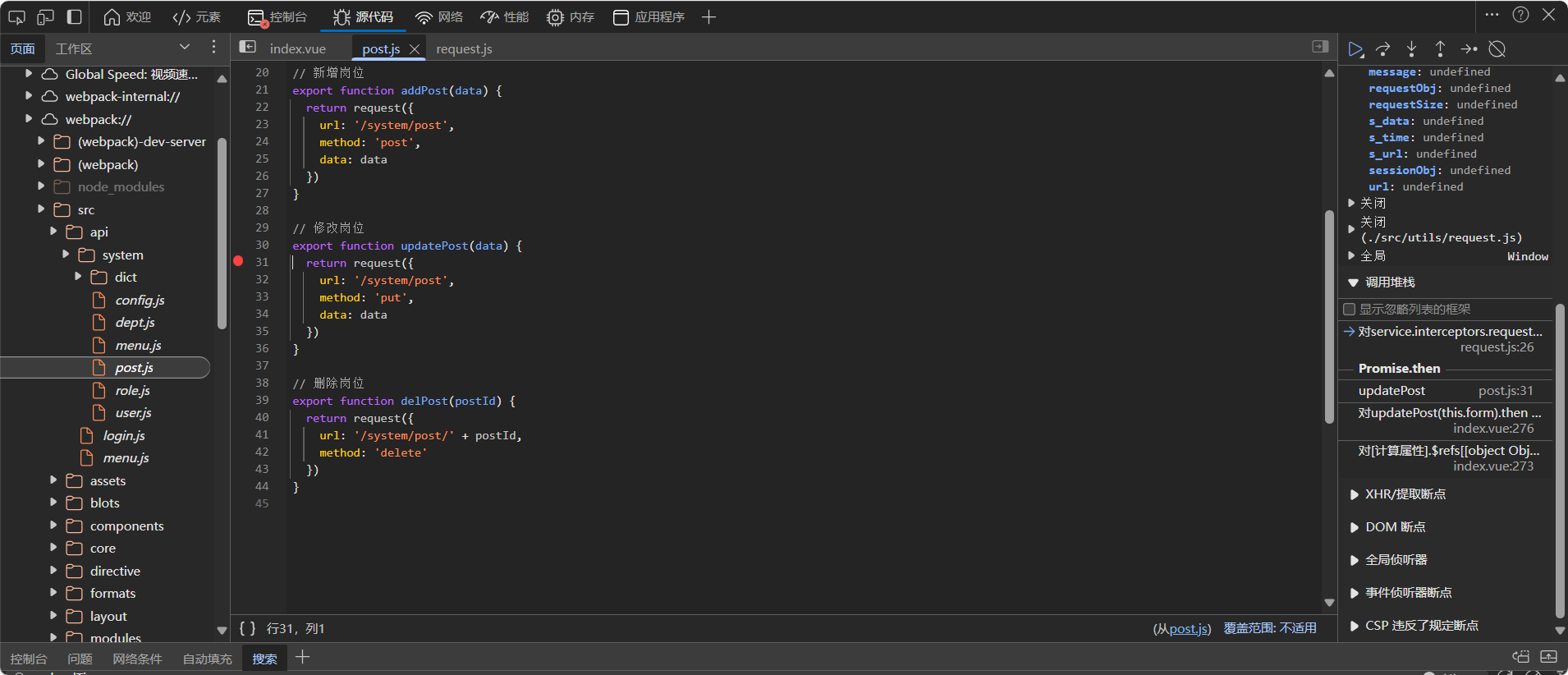The width and height of the screenshot is (1568, 675).
Task: Open the role.js file
Action: pos(132,390)
